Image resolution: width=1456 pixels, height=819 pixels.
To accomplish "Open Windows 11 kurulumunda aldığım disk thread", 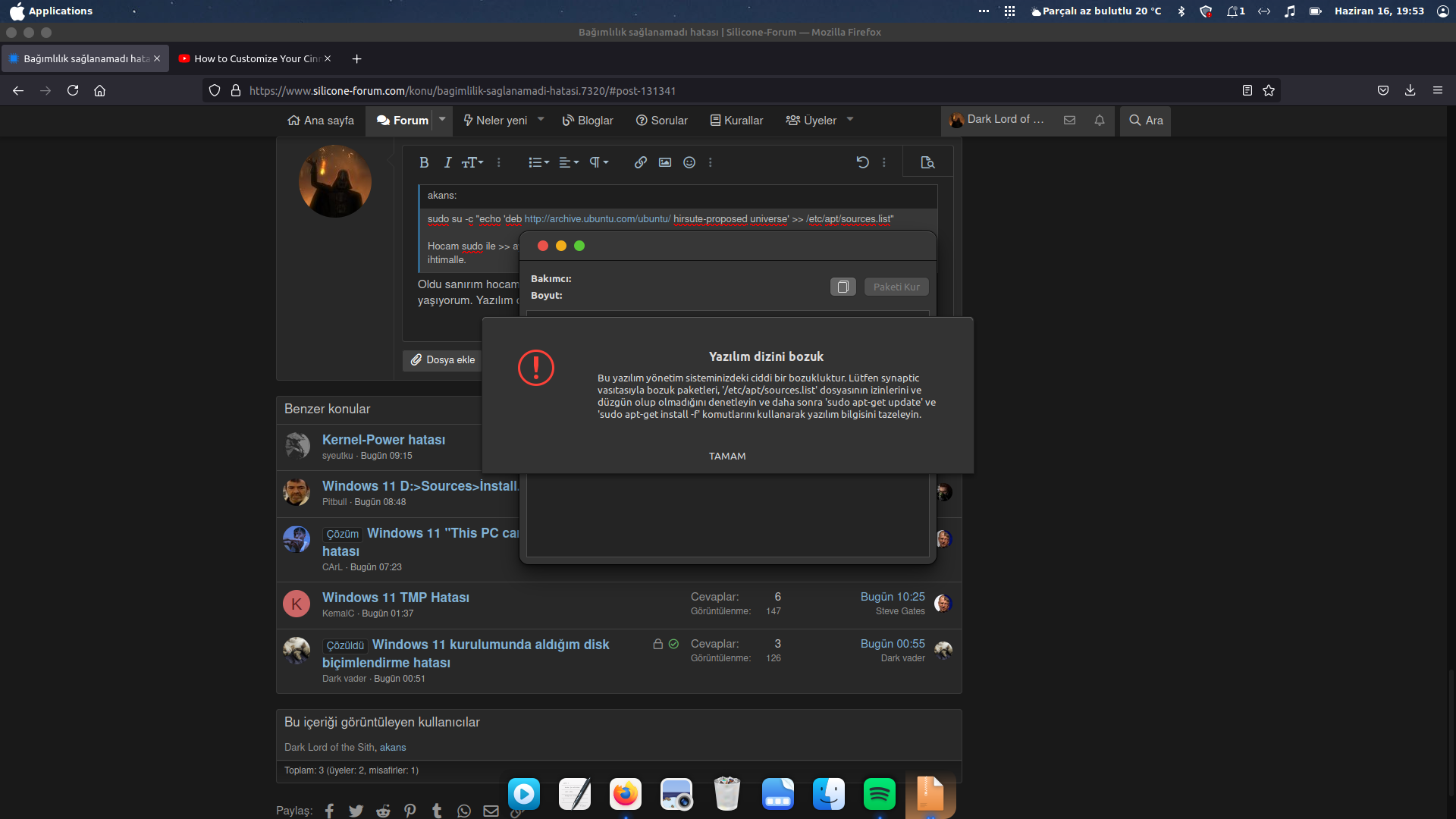I will (x=466, y=653).
